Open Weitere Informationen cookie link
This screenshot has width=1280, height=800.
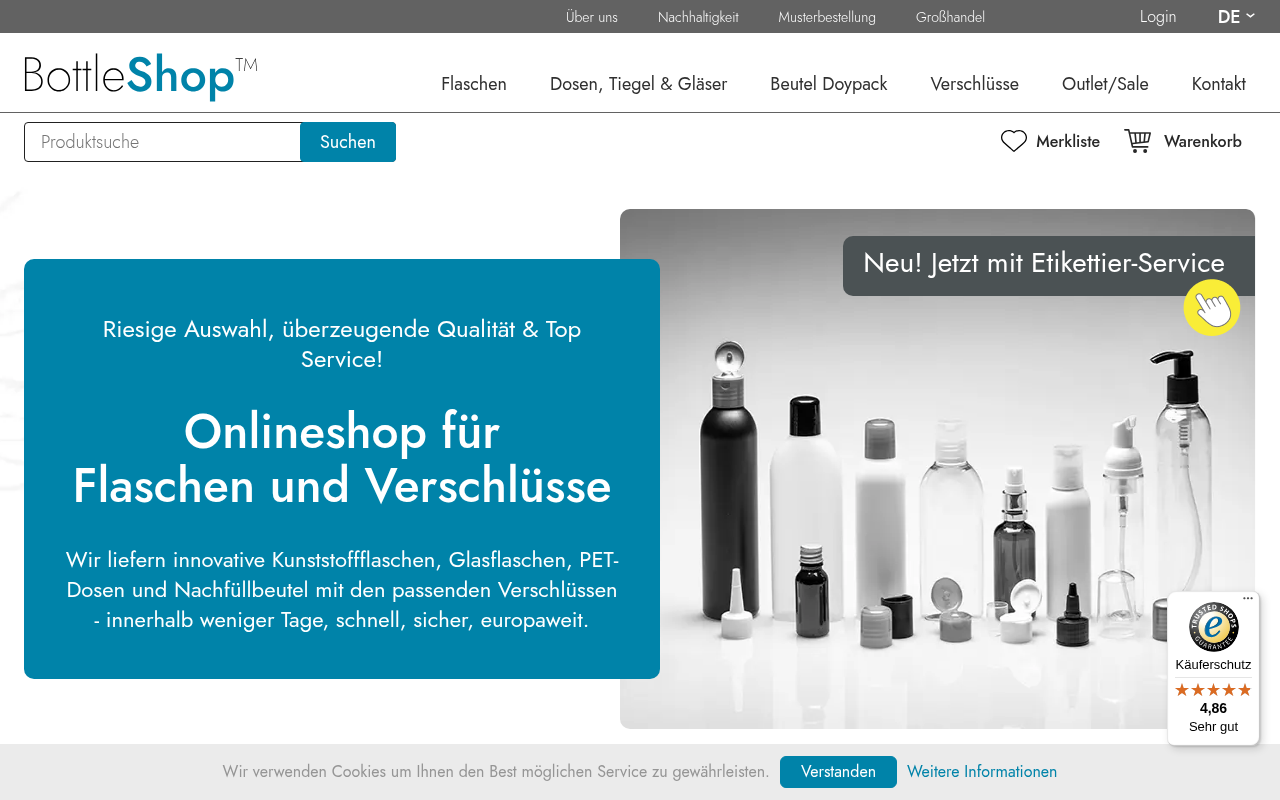pos(982,772)
